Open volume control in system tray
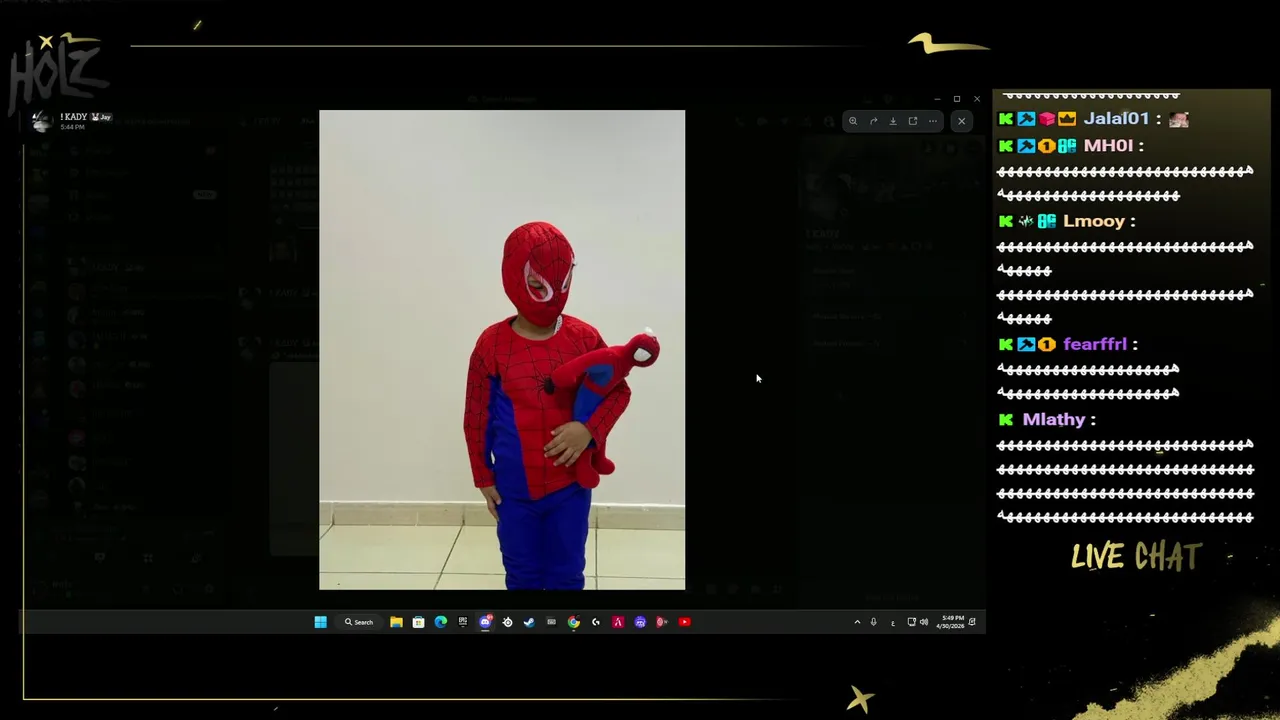1280x720 pixels. click(x=923, y=622)
